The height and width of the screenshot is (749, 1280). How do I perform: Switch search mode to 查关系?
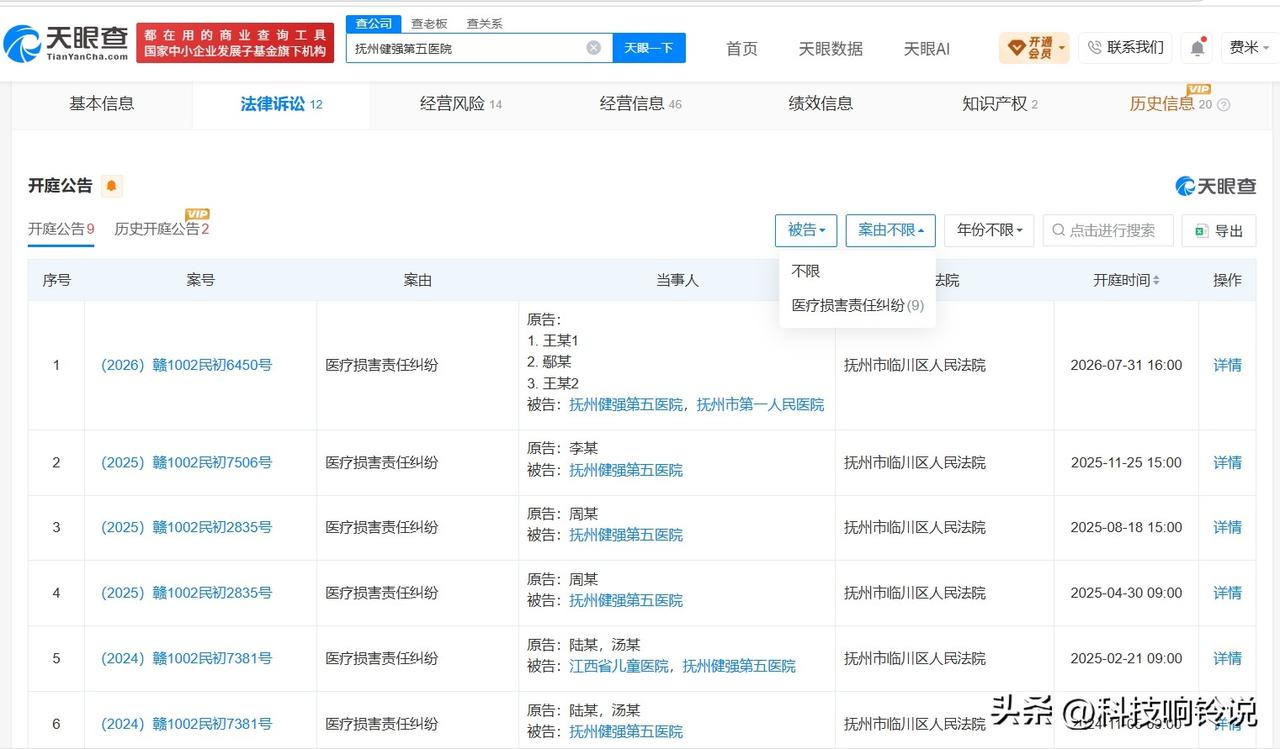pos(484,23)
